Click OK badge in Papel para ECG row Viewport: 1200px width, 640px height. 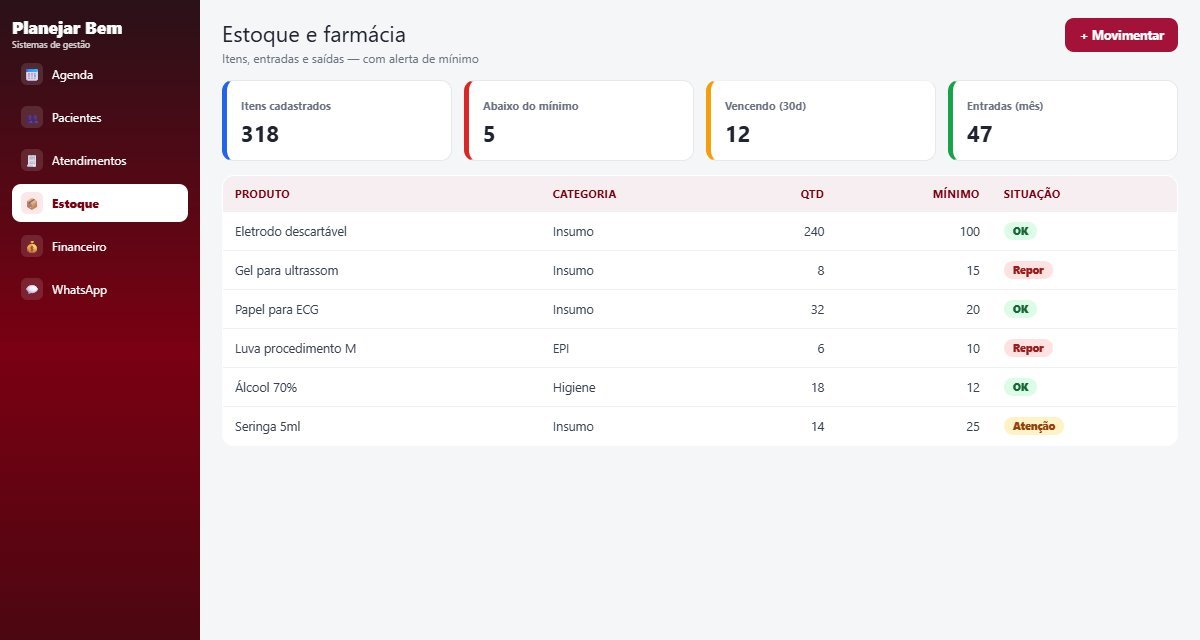[1020, 309]
